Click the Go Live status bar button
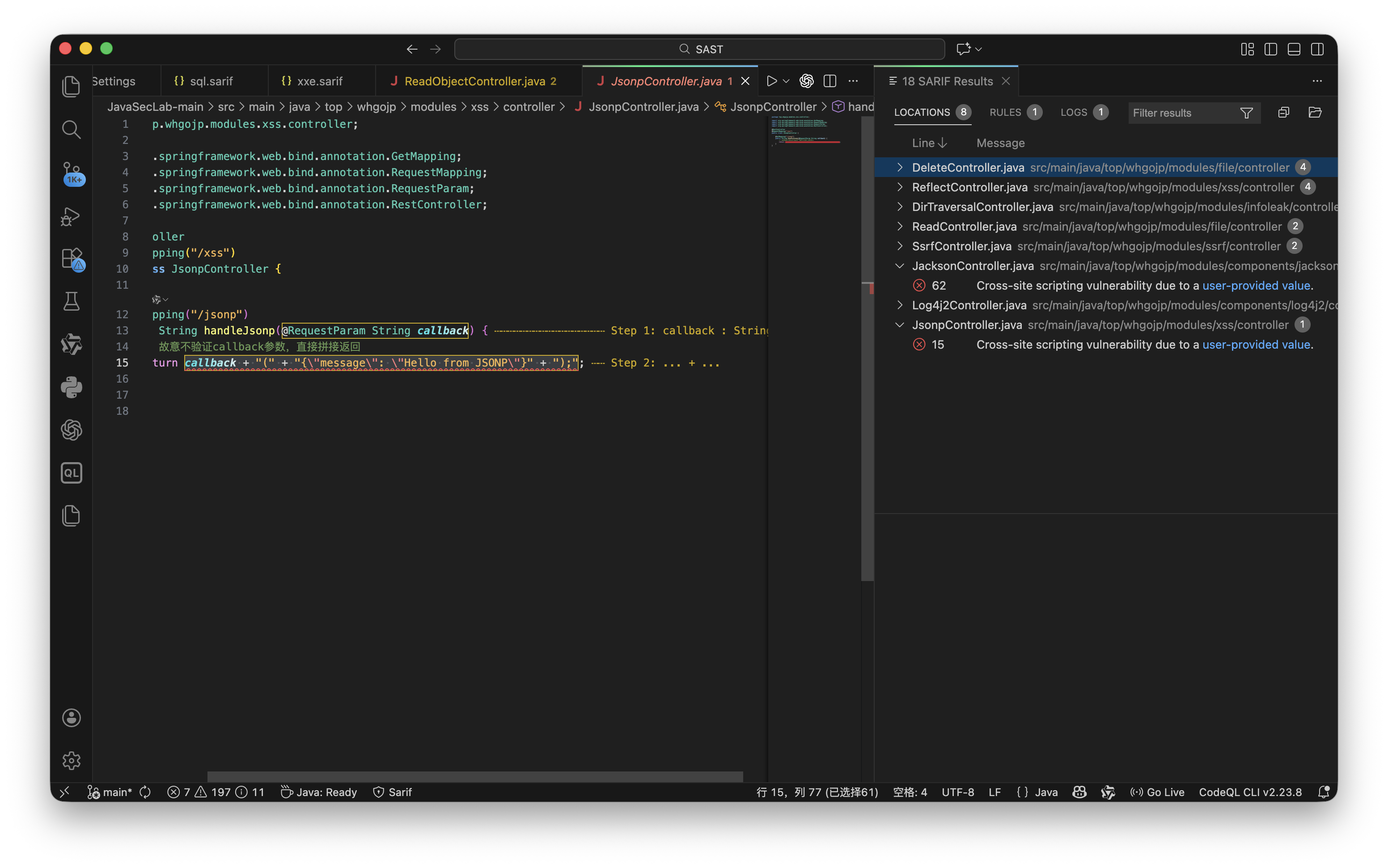Image resolution: width=1388 pixels, height=868 pixels. 1158,792
